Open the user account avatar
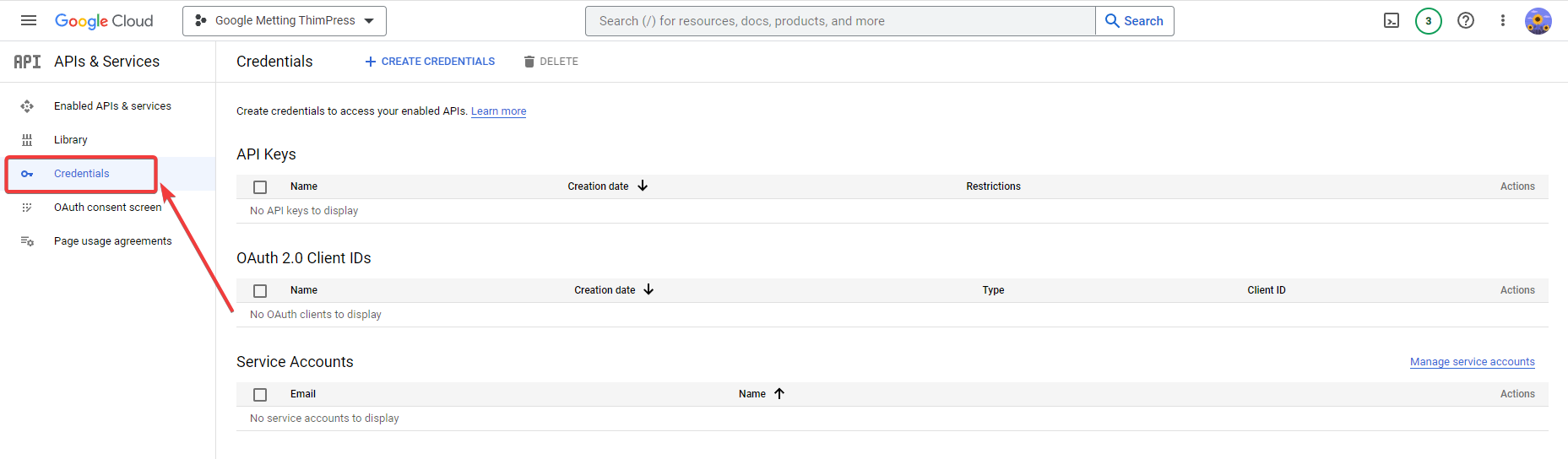Viewport: 1568px width, 459px height. [1538, 21]
